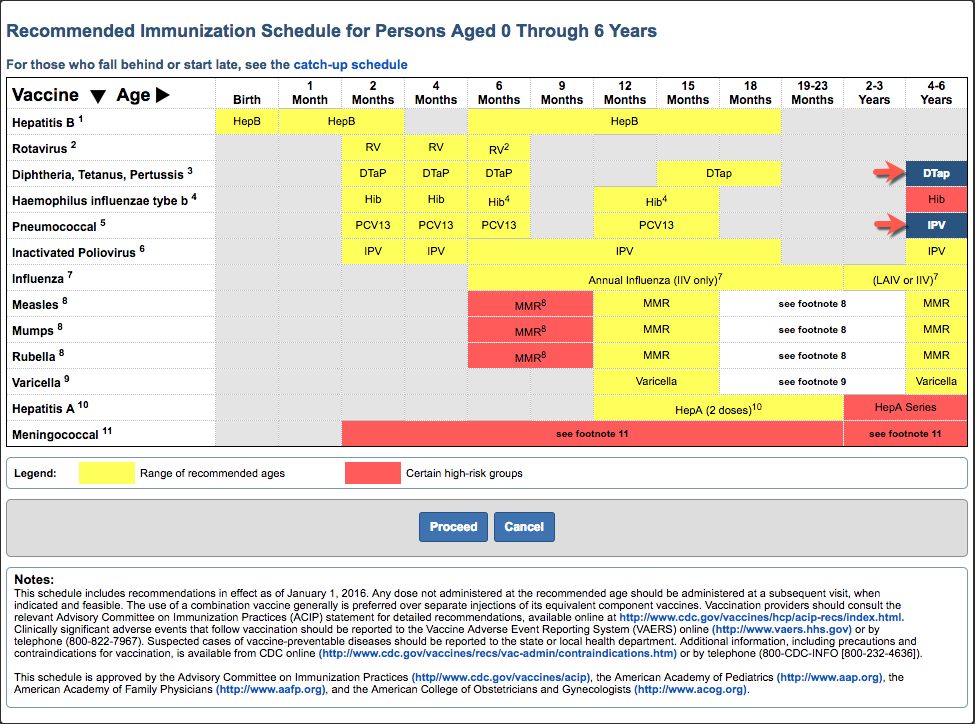Select the Varicella cell under 12 Months

tap(656, 381)
